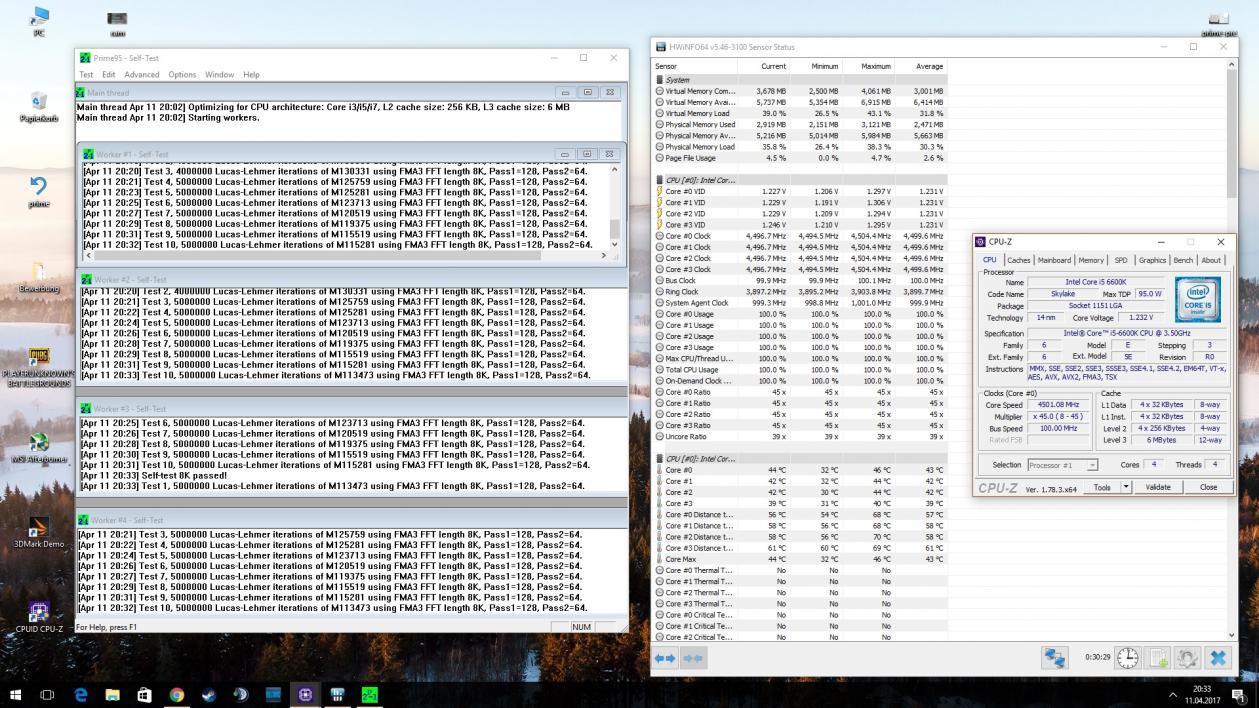1259x708 pixels.
Task: Select the cam desktop icon
Action: click(x=117, y=23)
